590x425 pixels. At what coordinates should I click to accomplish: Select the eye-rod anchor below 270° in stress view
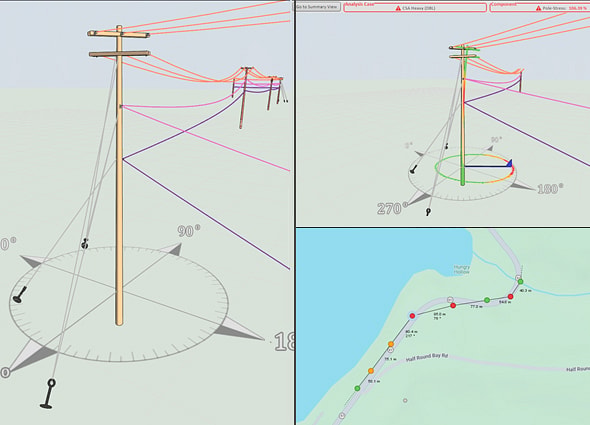click(x=428, y=212)
